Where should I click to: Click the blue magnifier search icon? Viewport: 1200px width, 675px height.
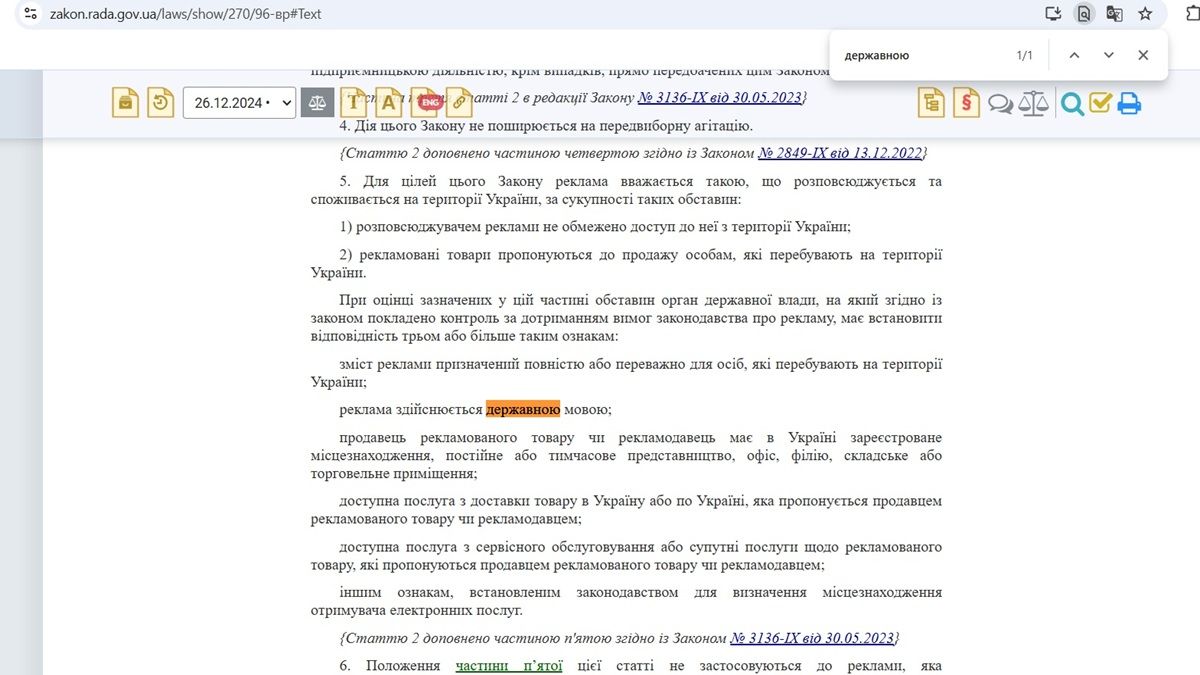[1072, 104]
